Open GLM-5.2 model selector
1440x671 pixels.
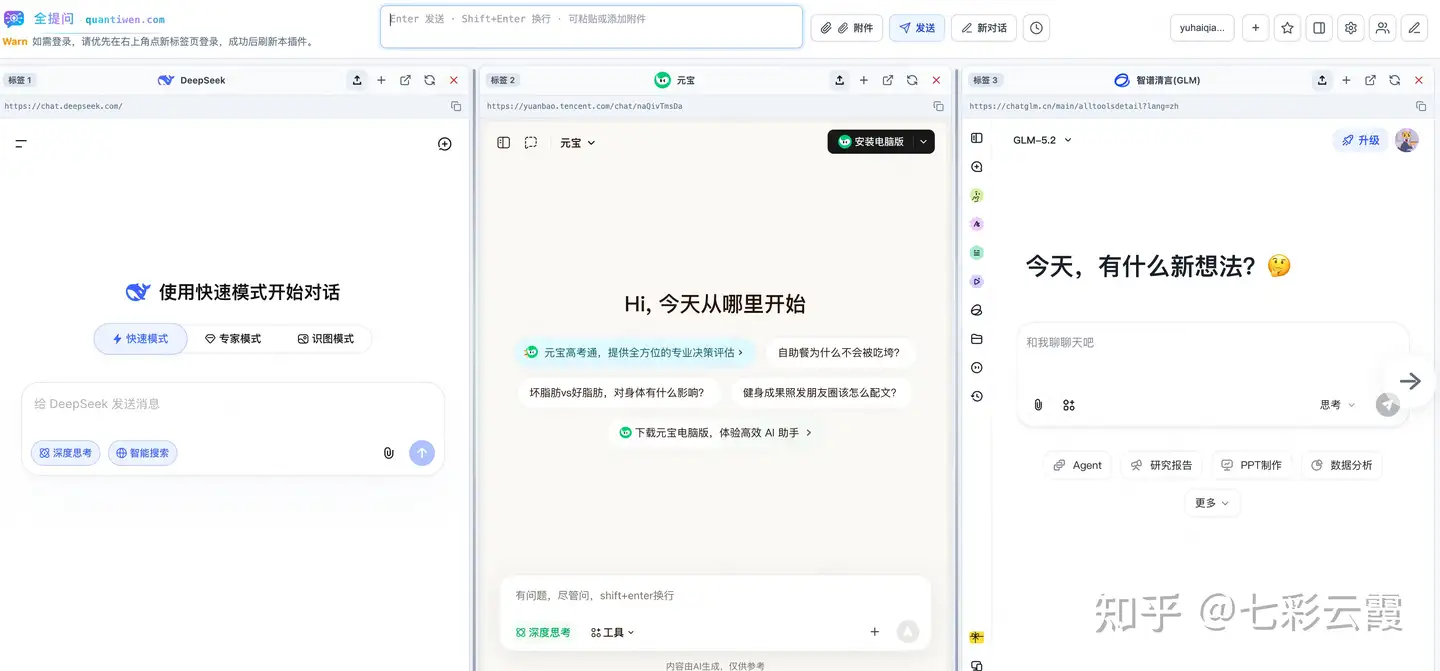coord(1042,140)
